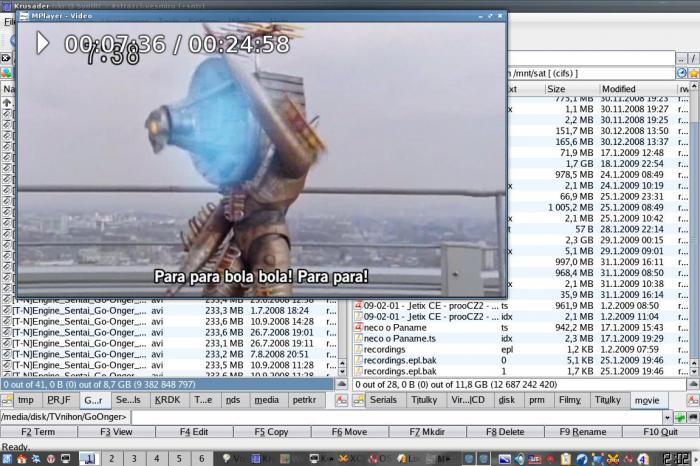700x466 pixels.
Task: Switch to the Vir...|CD tab
Action: 468,400
